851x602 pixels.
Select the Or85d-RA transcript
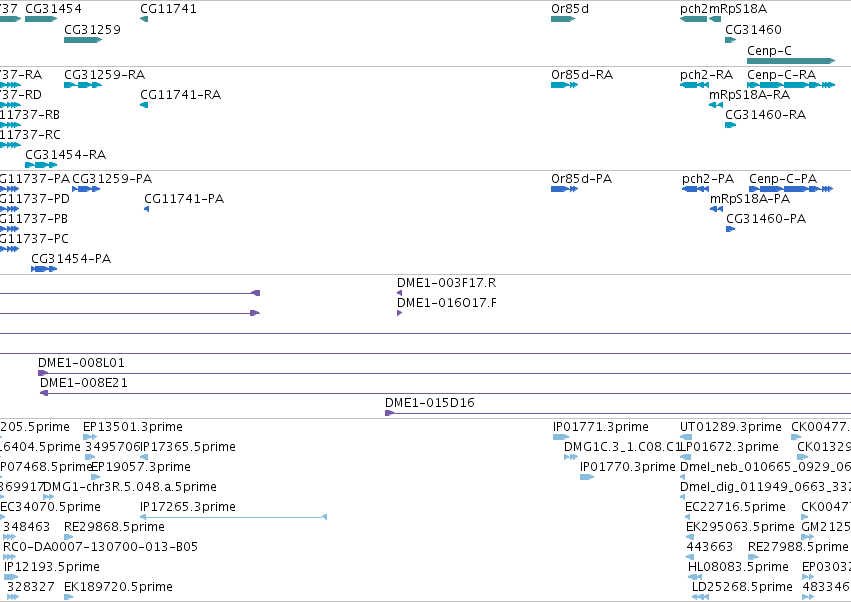[564, 85]
